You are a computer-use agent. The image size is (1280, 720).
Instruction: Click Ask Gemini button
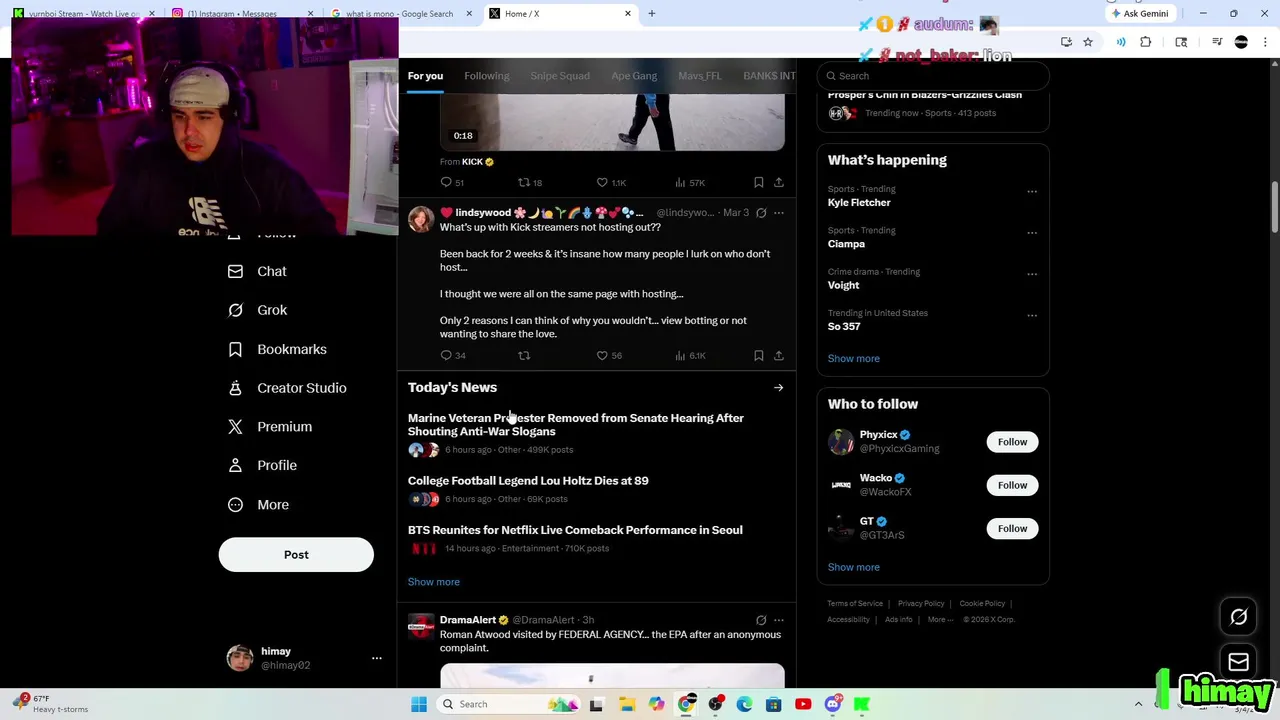1139,13
